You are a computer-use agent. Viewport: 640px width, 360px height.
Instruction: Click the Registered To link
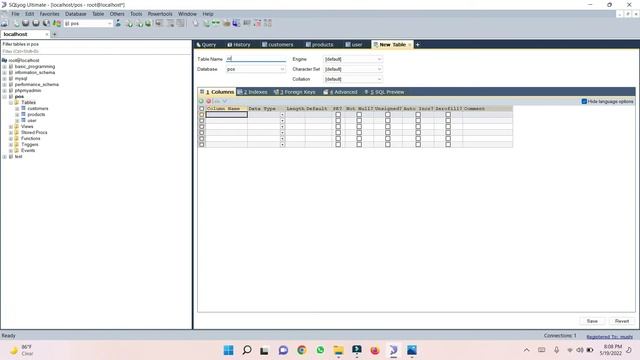coord(609,337)
